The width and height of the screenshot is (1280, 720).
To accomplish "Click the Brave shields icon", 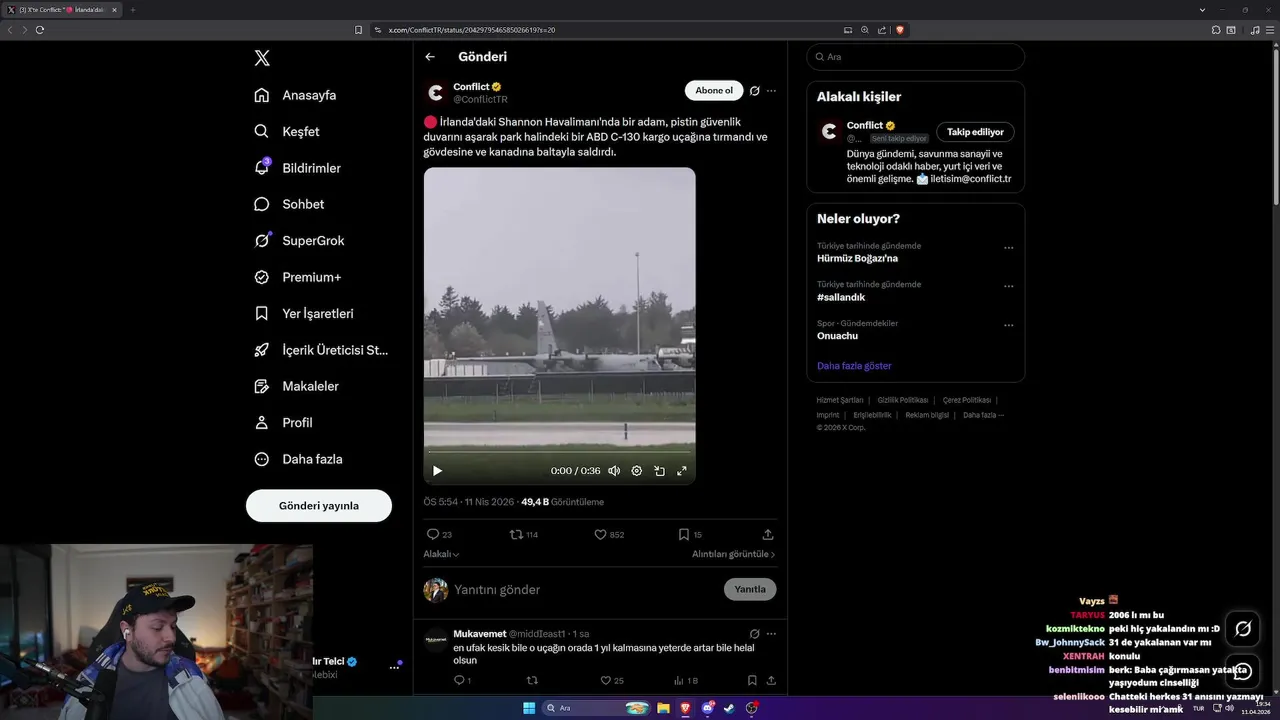I will (x=900, y=30).
